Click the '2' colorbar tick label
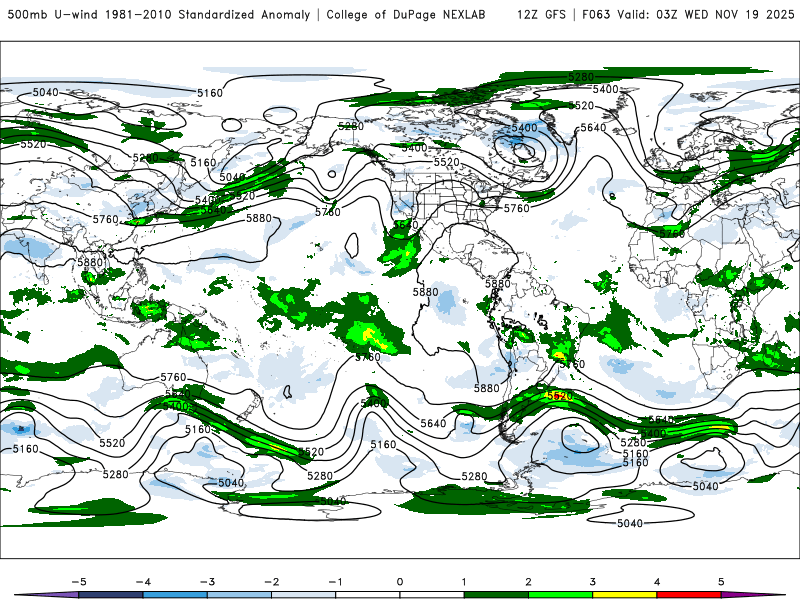Screen dimensions: 800x600 click(x=528, y=582)
